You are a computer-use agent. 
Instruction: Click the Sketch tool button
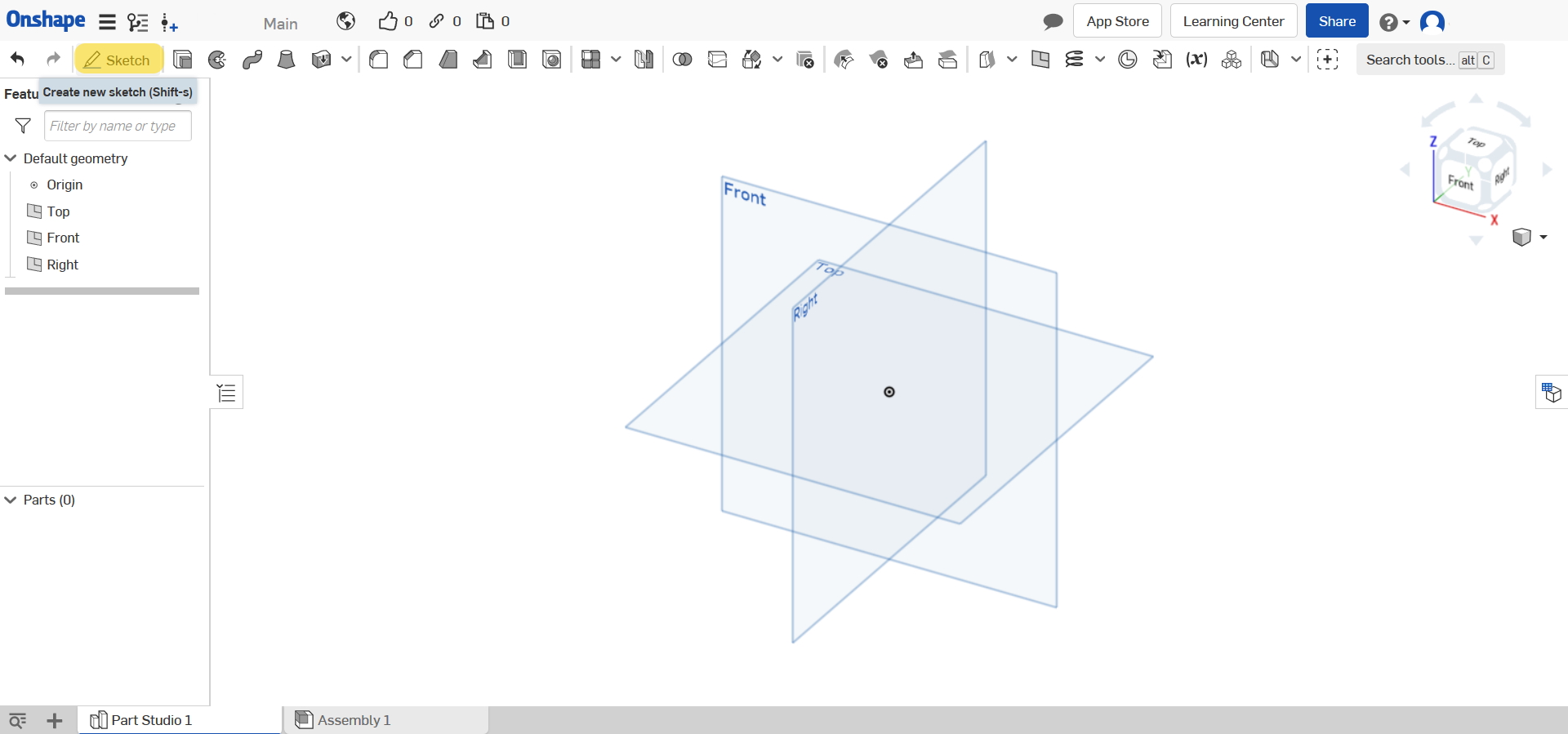pos(118,60)
